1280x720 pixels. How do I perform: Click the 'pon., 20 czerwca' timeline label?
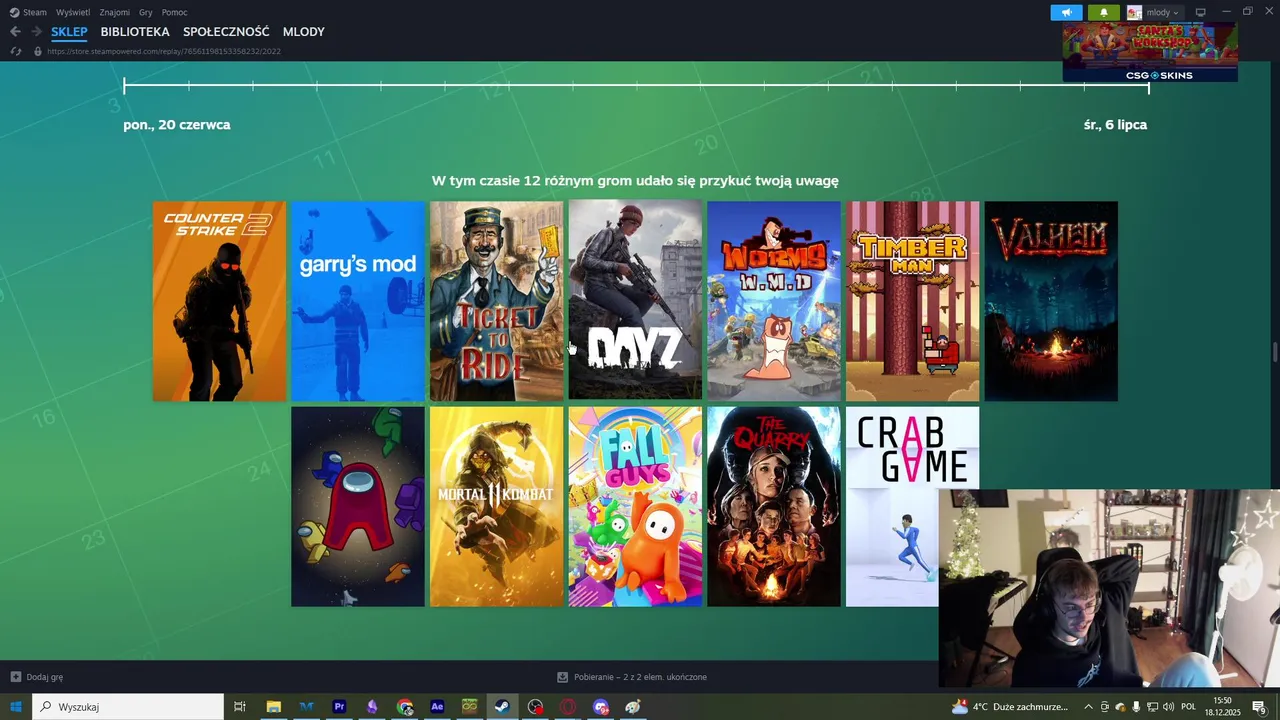click(x=177, y=125)
